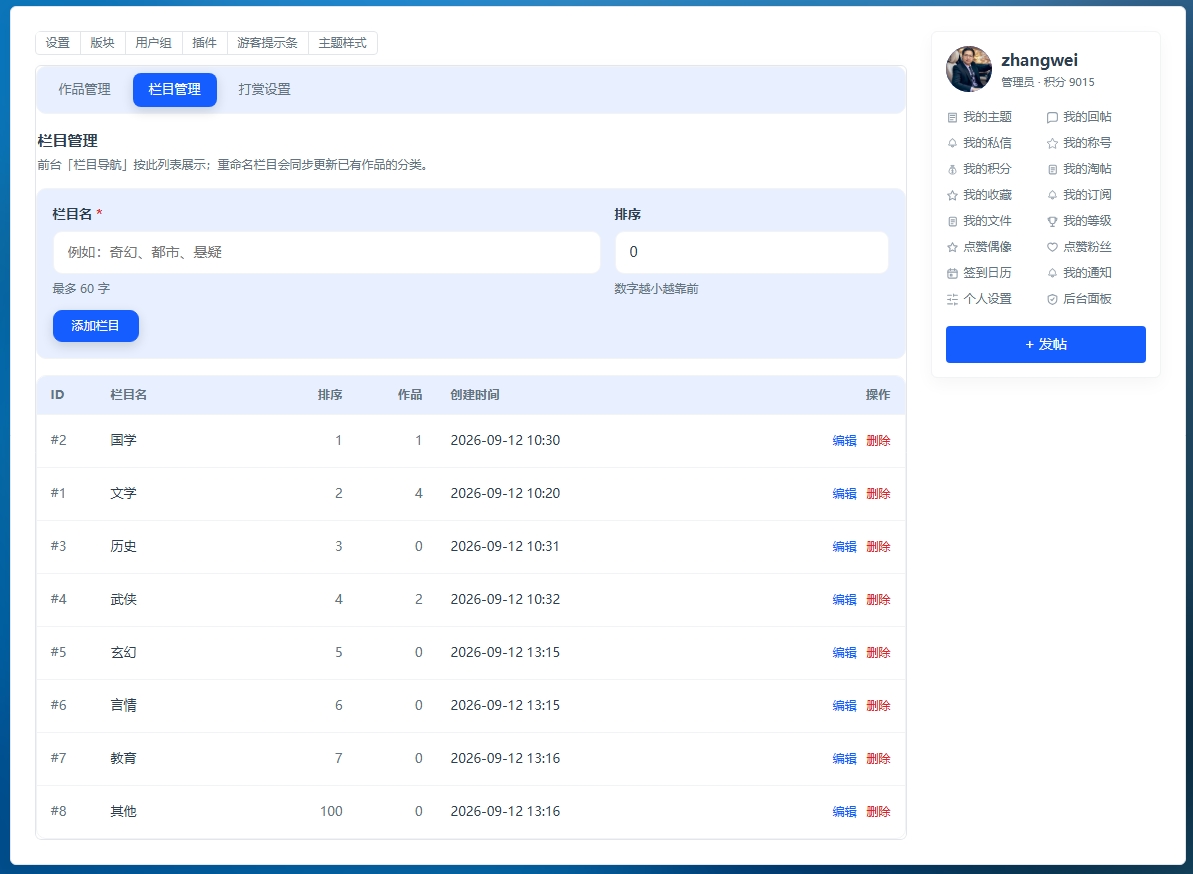Click the 个人设置 sliders icon

coord(952,299)
